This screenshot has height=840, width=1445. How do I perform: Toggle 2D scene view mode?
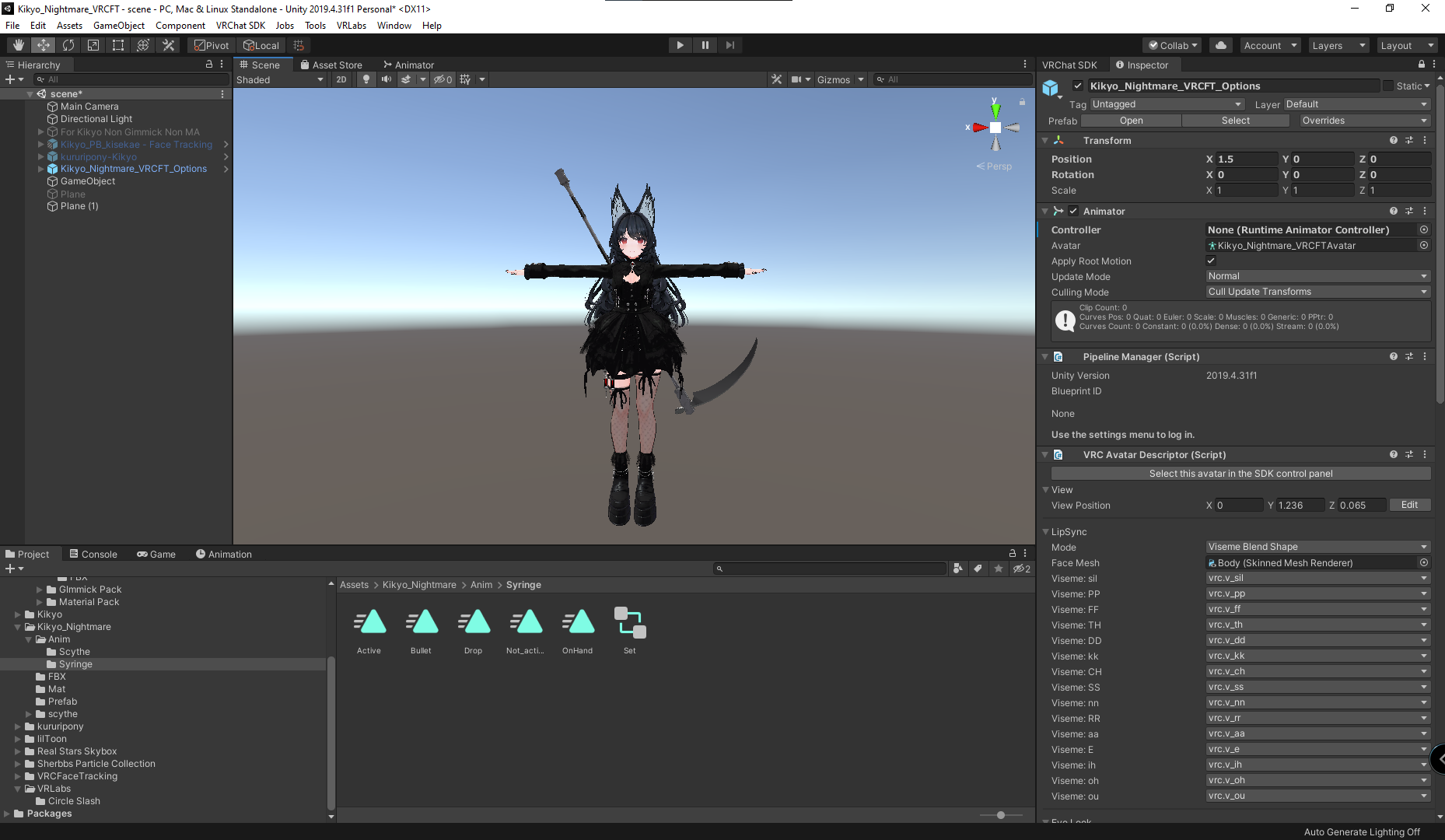click(341, 79)
